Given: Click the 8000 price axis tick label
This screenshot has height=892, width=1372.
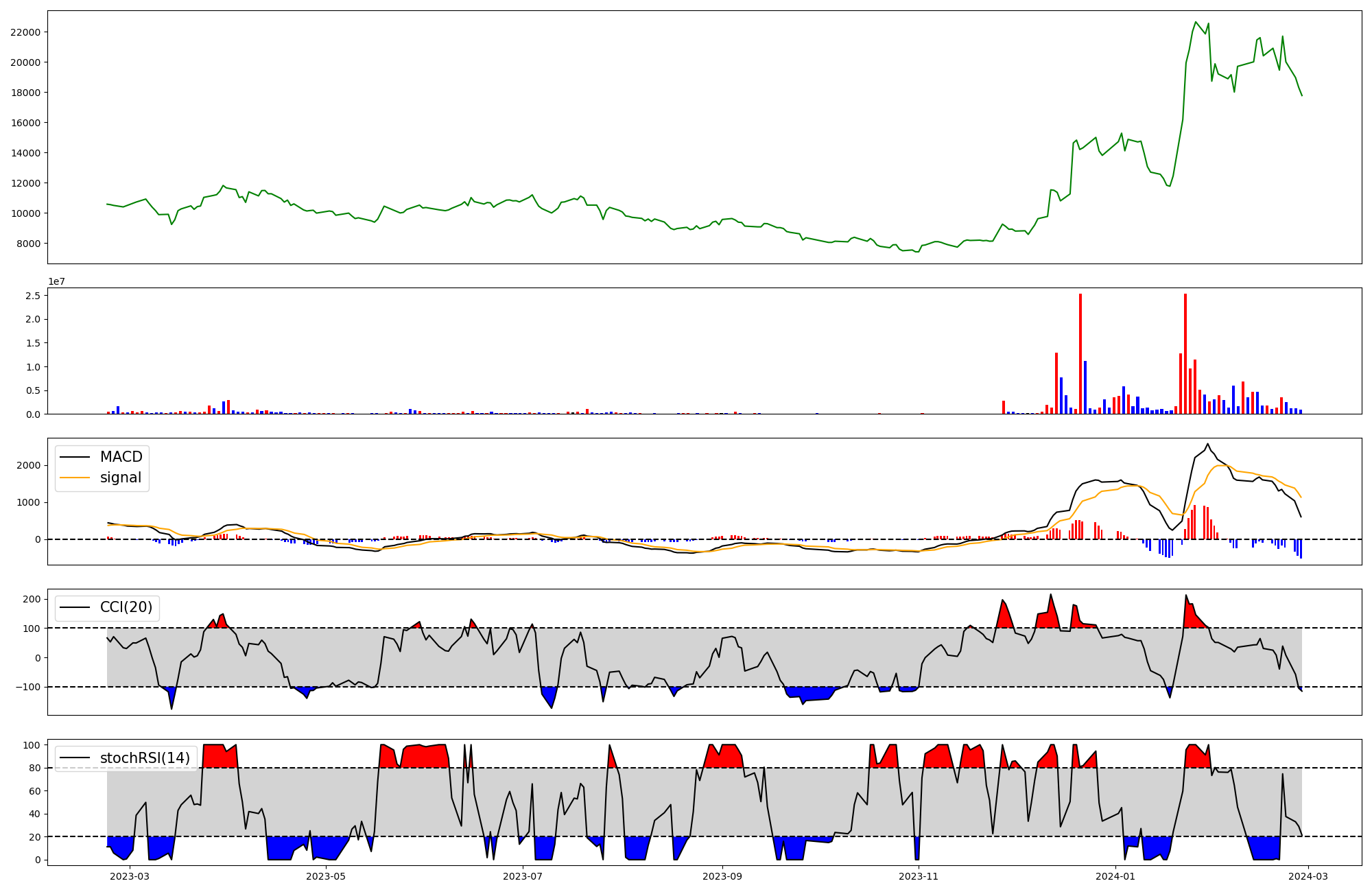Looking at the screenshot, I should 28,244.
